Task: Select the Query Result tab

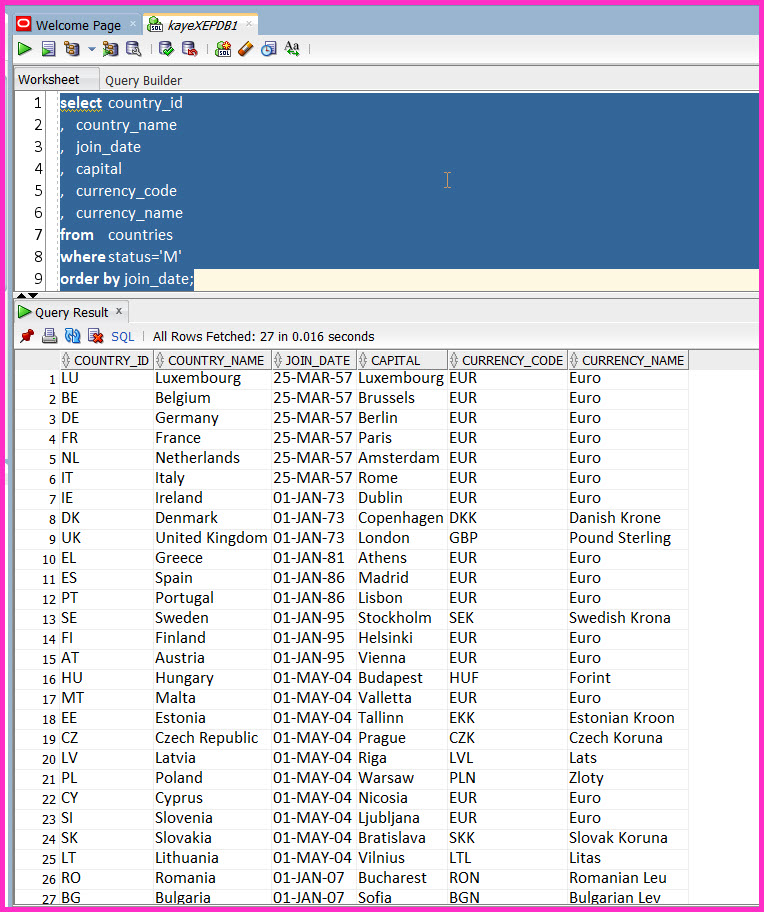Action: click(x=72, y=312)
